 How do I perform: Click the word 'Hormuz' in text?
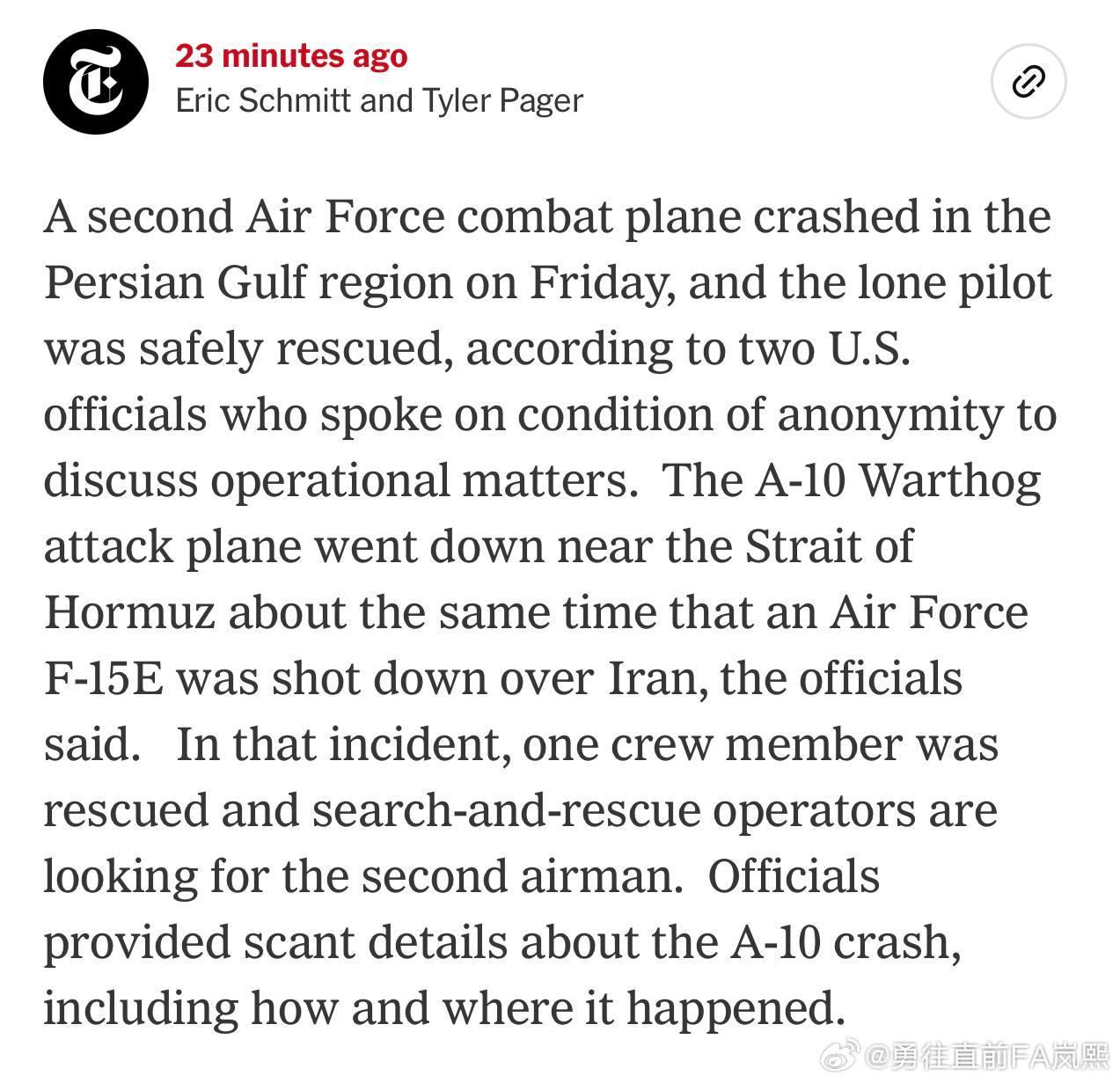[129, 612]
